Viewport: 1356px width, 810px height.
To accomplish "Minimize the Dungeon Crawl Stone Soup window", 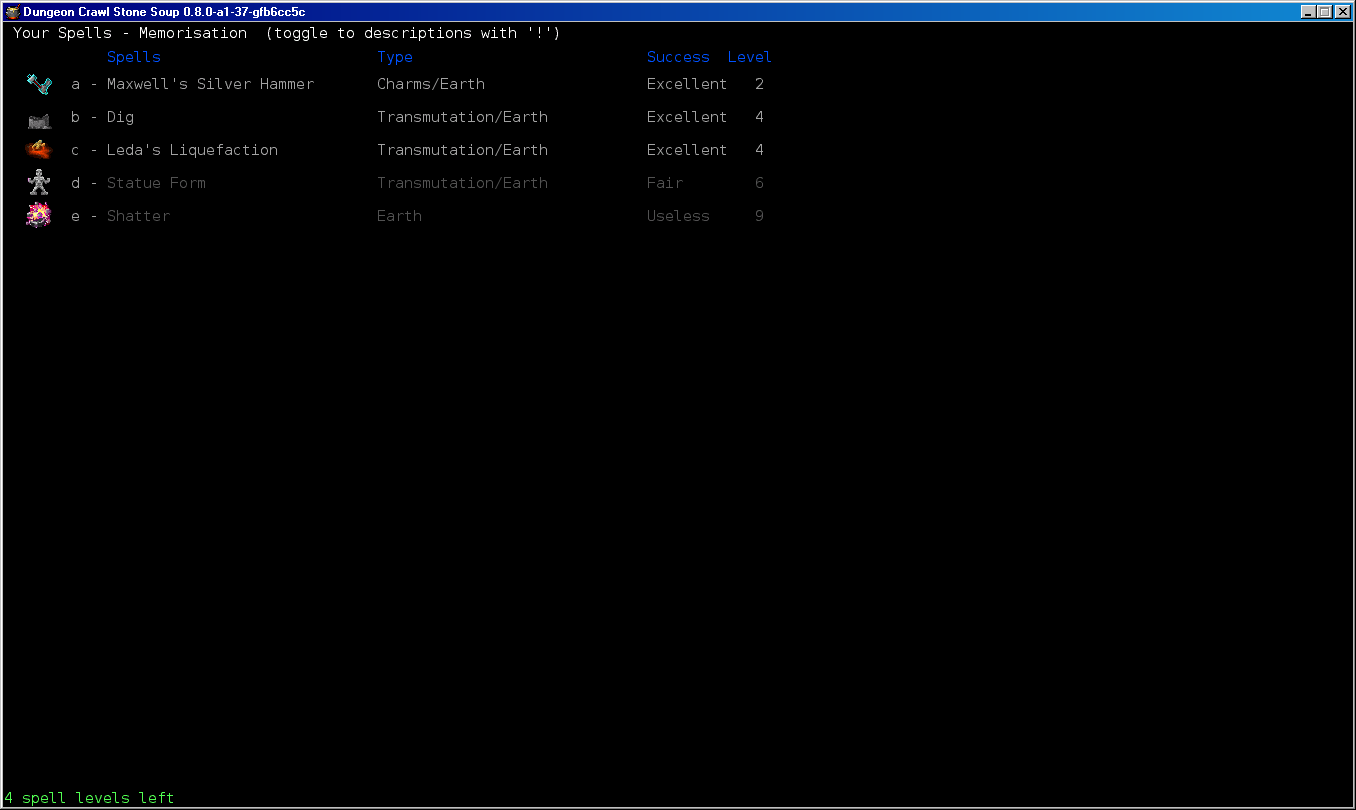I will tap(1308, 12).
